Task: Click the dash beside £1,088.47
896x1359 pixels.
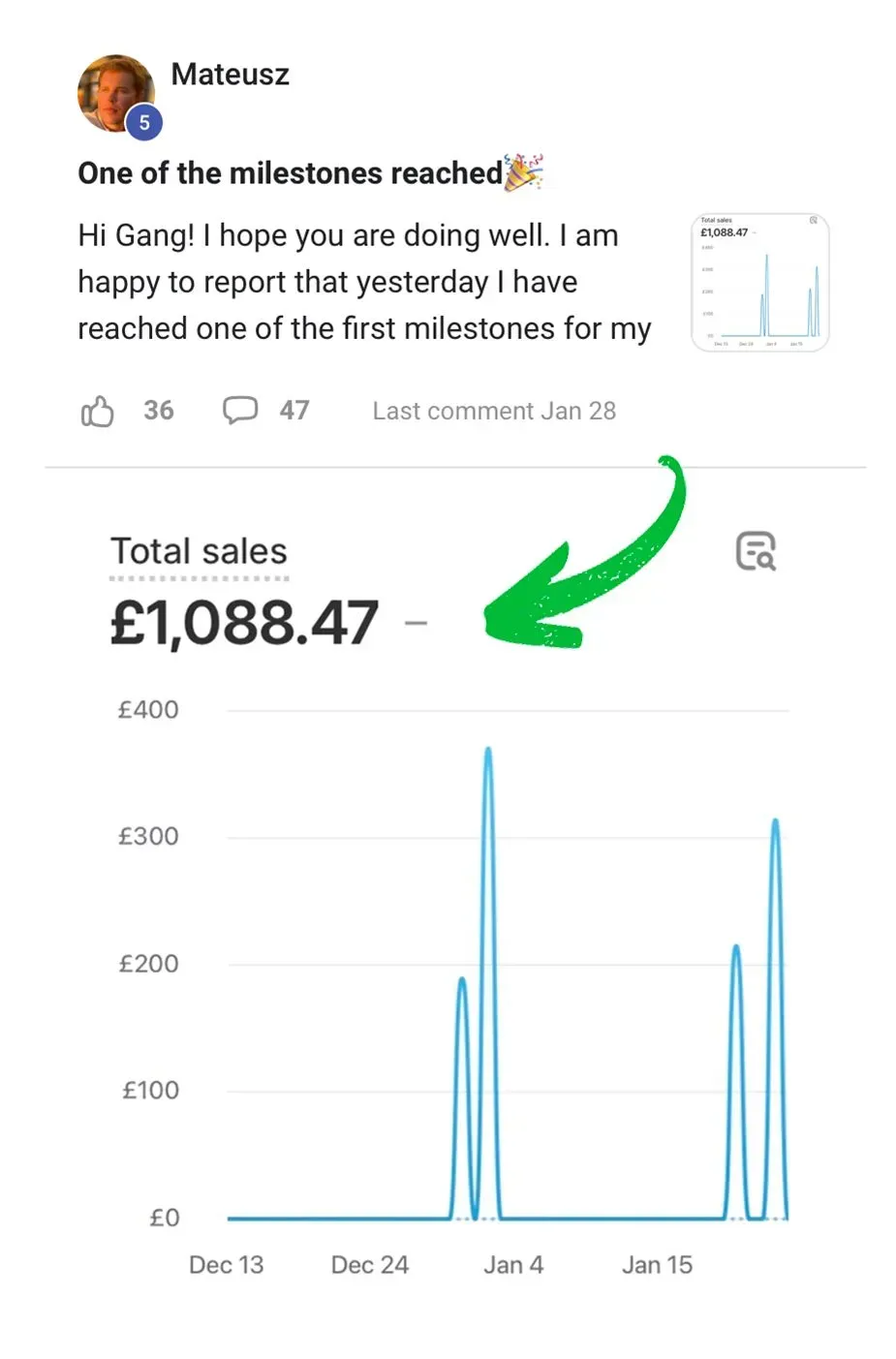Action: pyautogui.click(x=416, y=624)
